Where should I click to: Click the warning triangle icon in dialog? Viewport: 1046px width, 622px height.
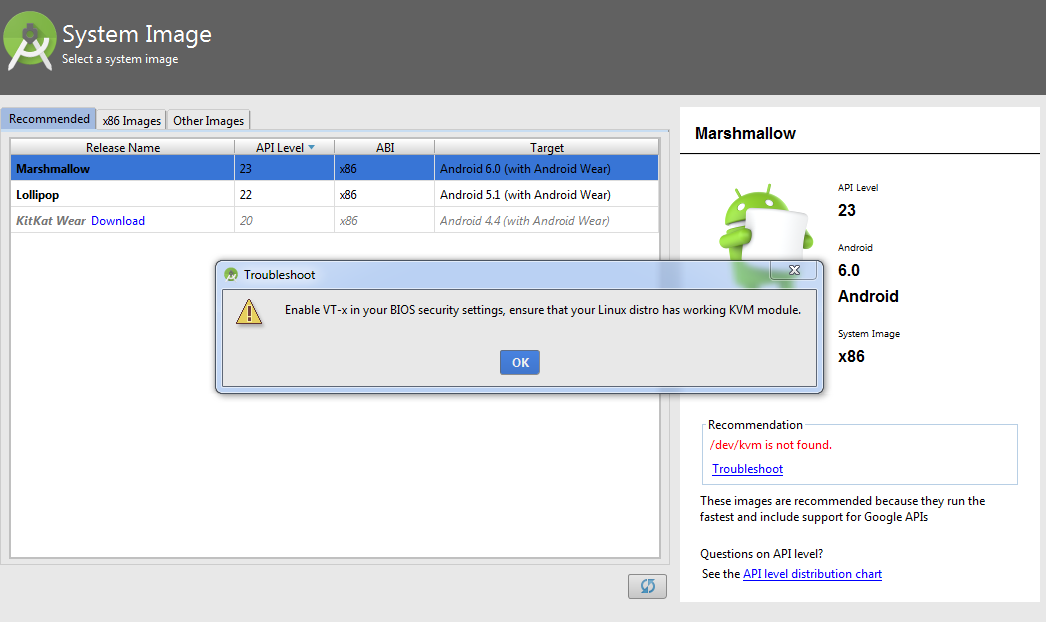click(249, 312)
